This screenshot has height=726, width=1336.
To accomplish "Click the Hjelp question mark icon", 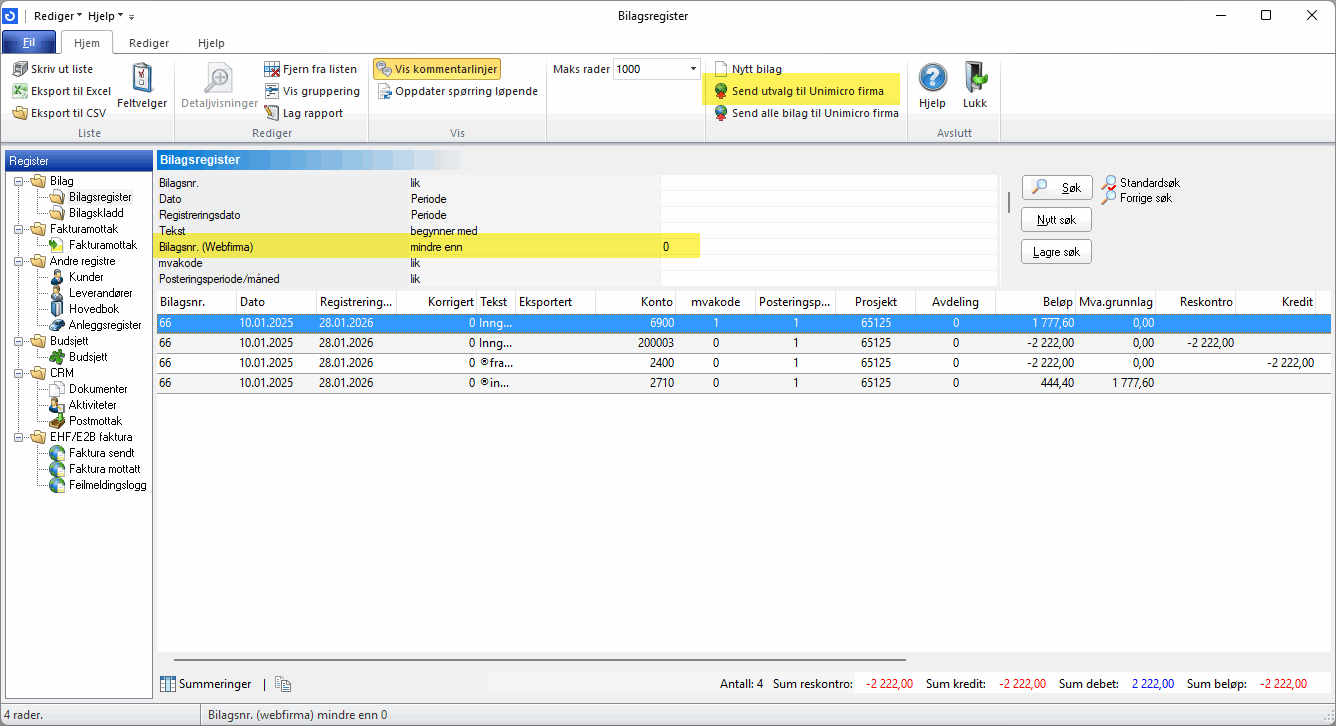I will pyautogui.click(x=932, y=80).
